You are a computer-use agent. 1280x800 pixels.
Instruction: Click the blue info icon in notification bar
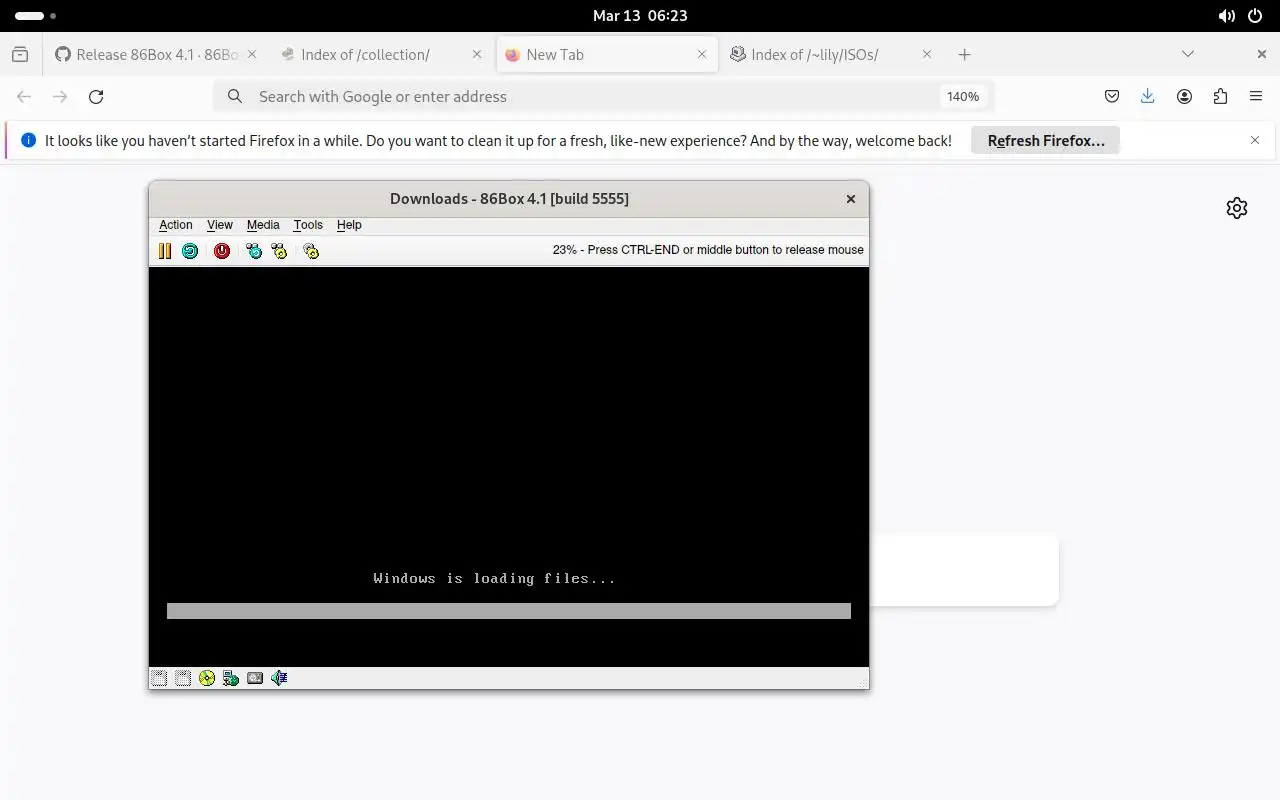click(x=28, y=141)
